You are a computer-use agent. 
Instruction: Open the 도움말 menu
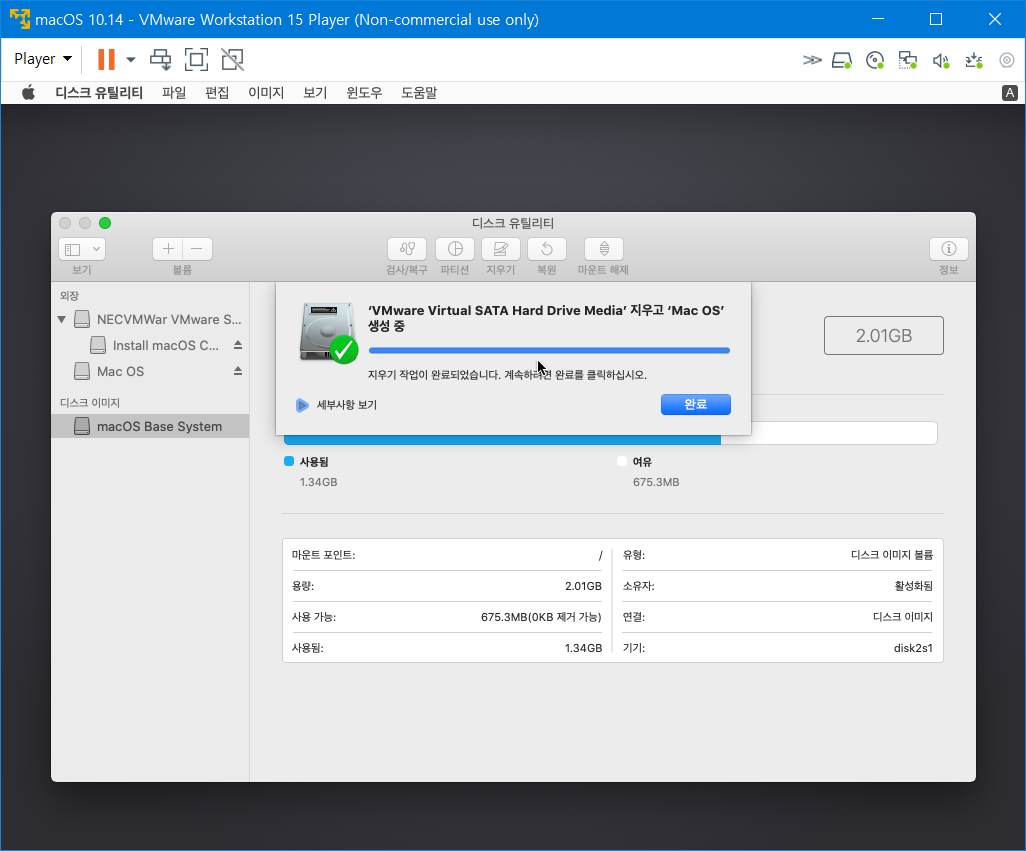[x=419, y=93]
